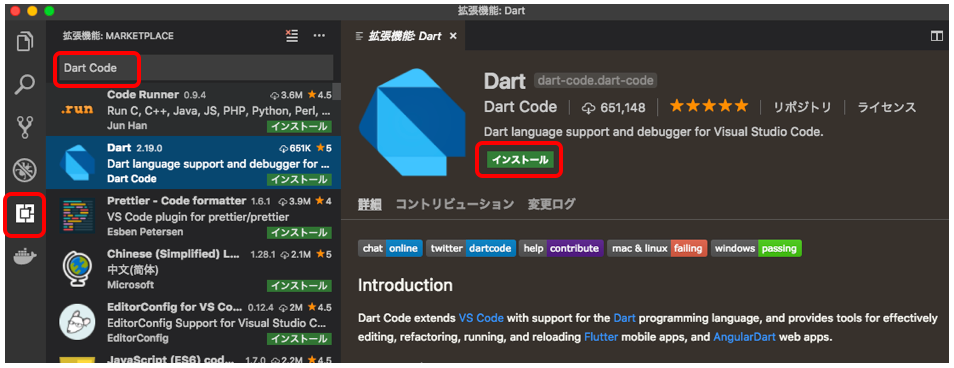Follow the VS Code link in introduction

pos(481,318)
